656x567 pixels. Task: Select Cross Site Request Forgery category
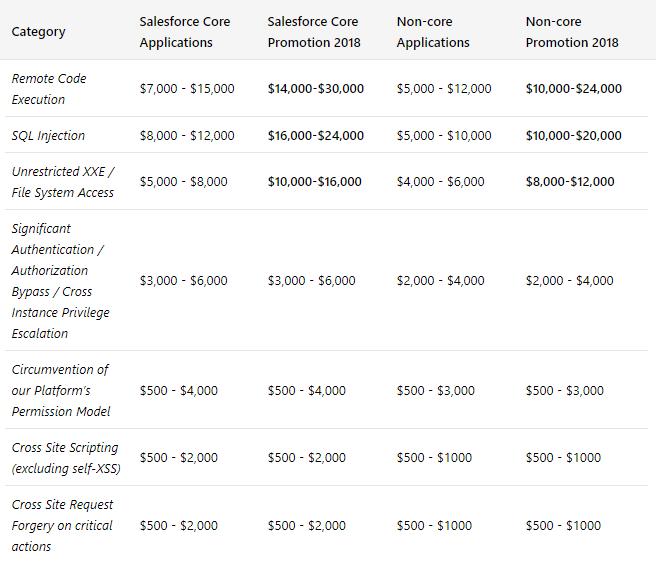coord(62,525)
